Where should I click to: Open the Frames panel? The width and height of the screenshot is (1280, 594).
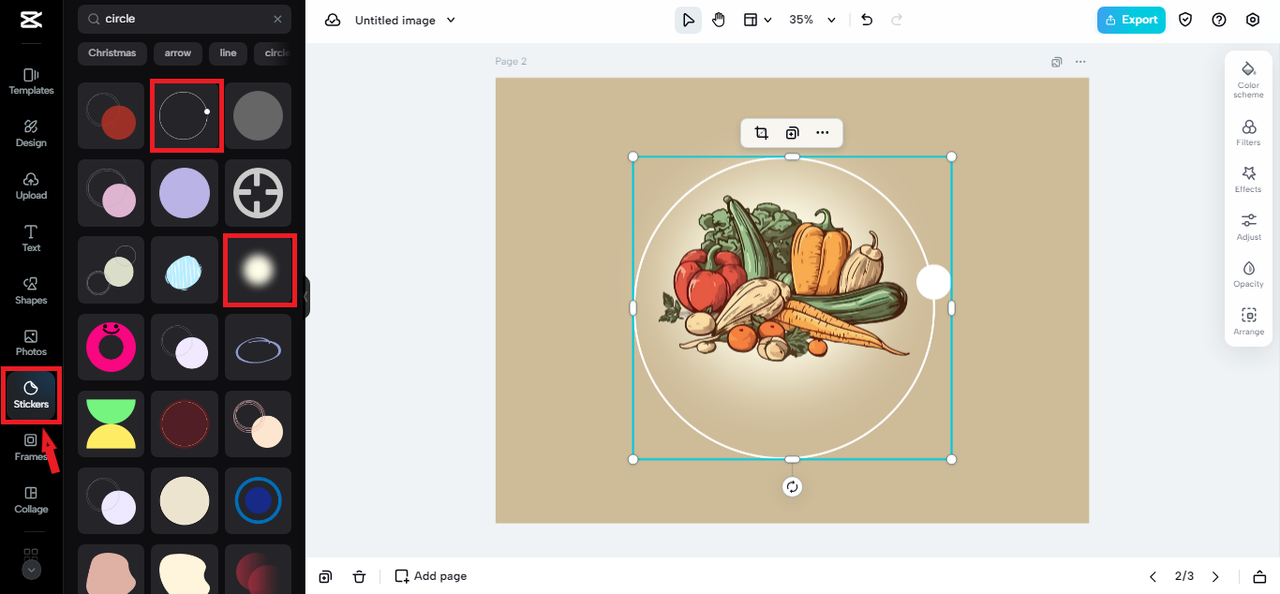click(x=31, y=447)
